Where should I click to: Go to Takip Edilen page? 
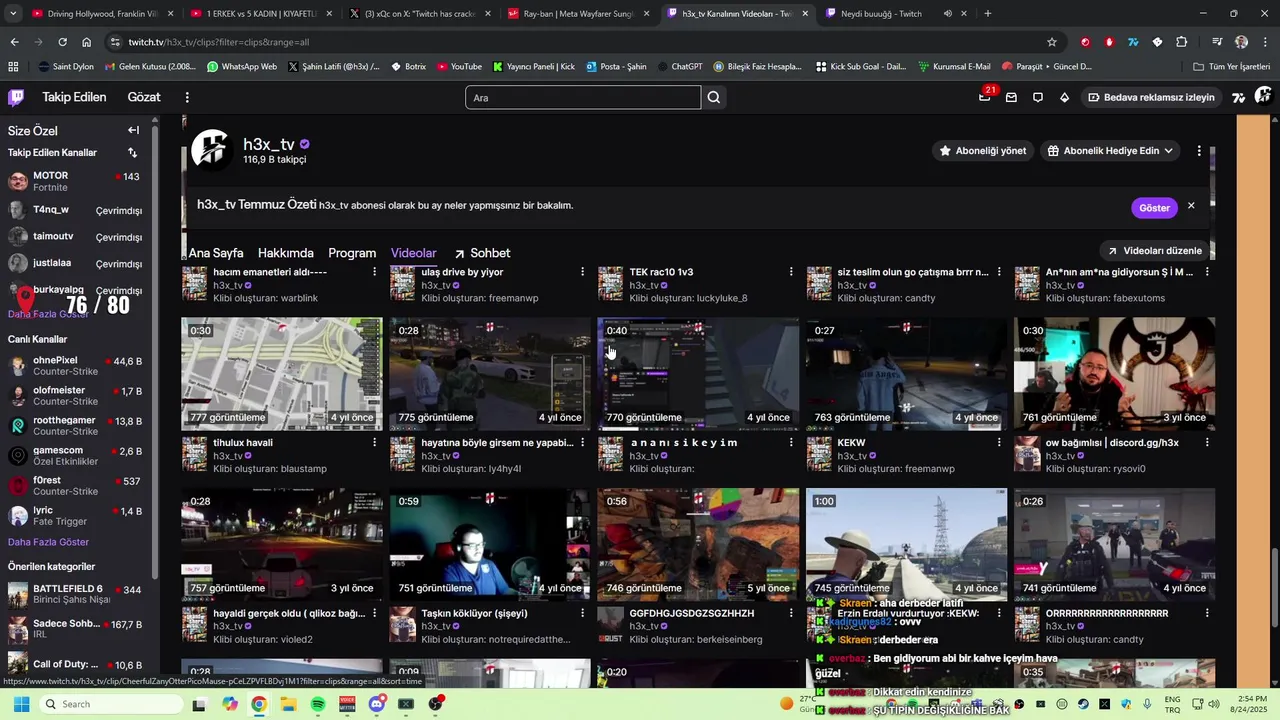[x=74, y=97]
